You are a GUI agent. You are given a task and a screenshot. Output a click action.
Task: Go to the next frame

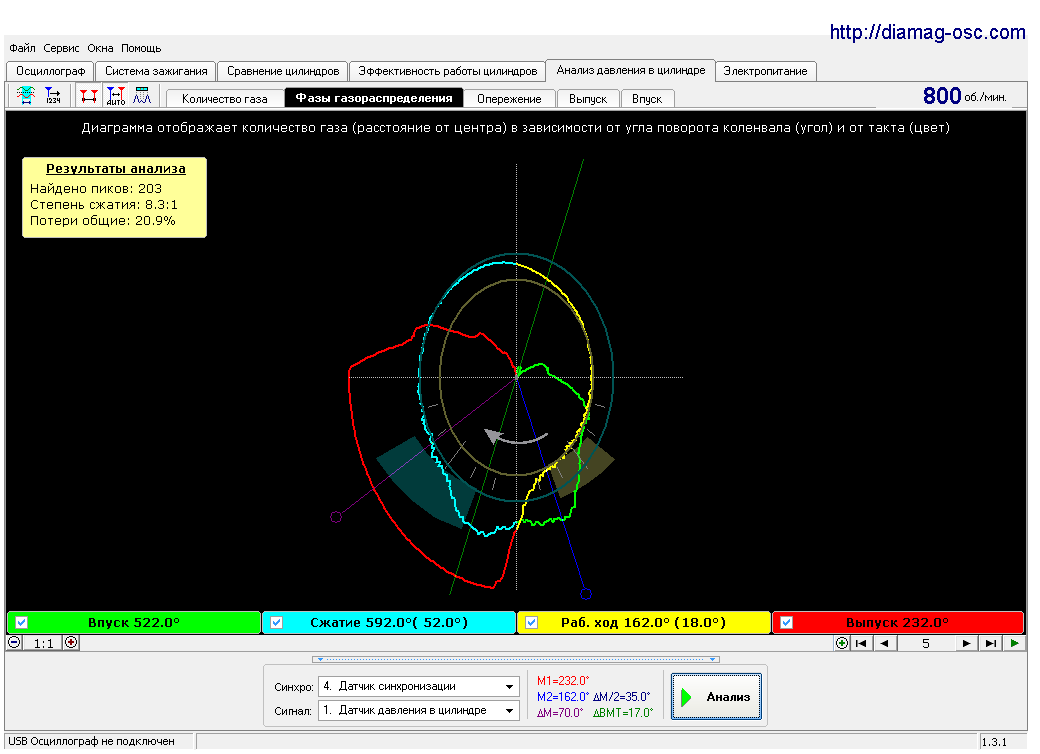966,643
